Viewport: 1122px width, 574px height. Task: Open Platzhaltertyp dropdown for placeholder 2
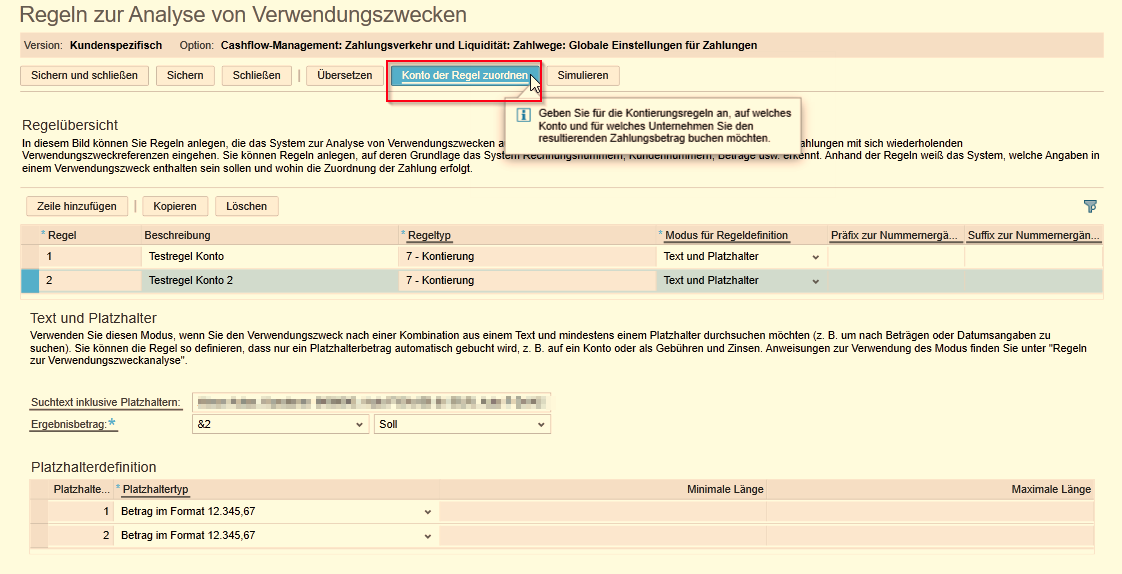[x=427, y=535]
